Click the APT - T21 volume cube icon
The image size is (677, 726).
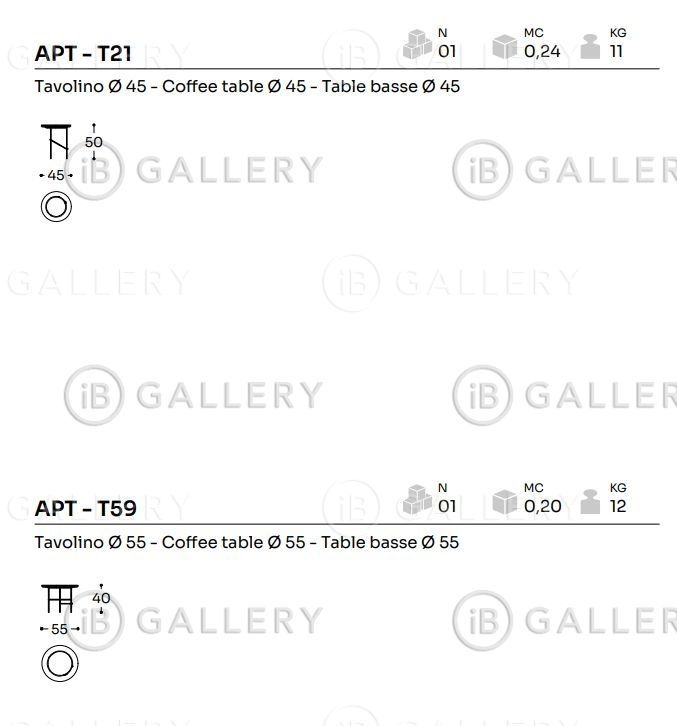[x=504, y=46]
